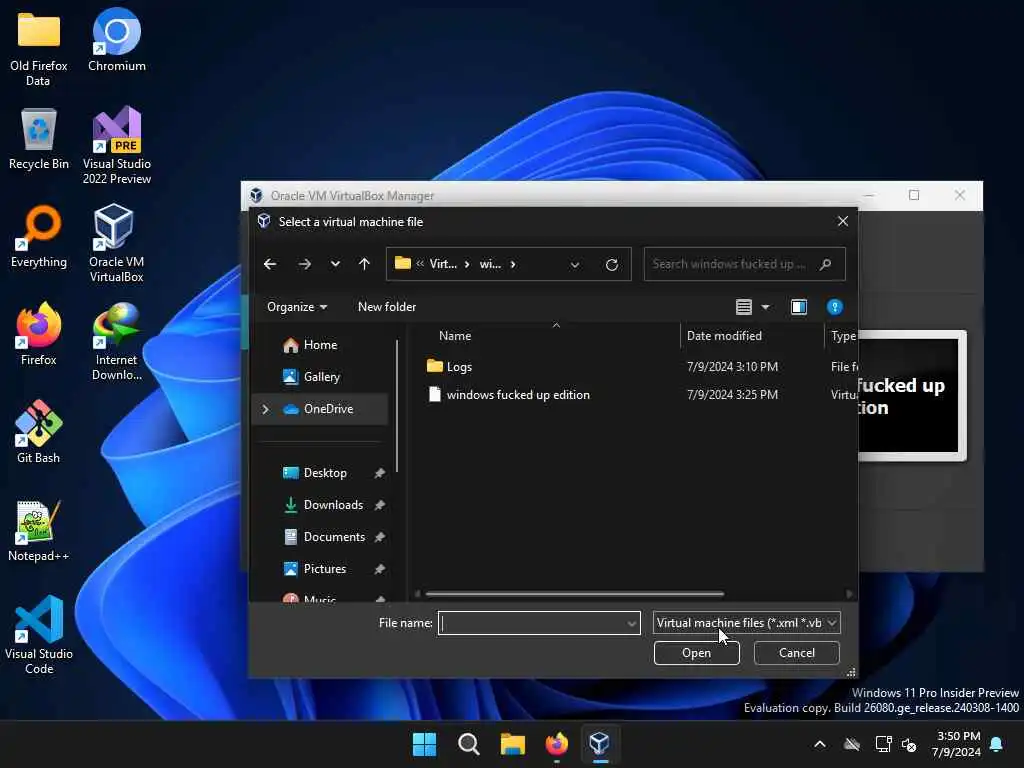The image size is (1024, 768).
Task: Create a New folder
Action: pos(387,307)
